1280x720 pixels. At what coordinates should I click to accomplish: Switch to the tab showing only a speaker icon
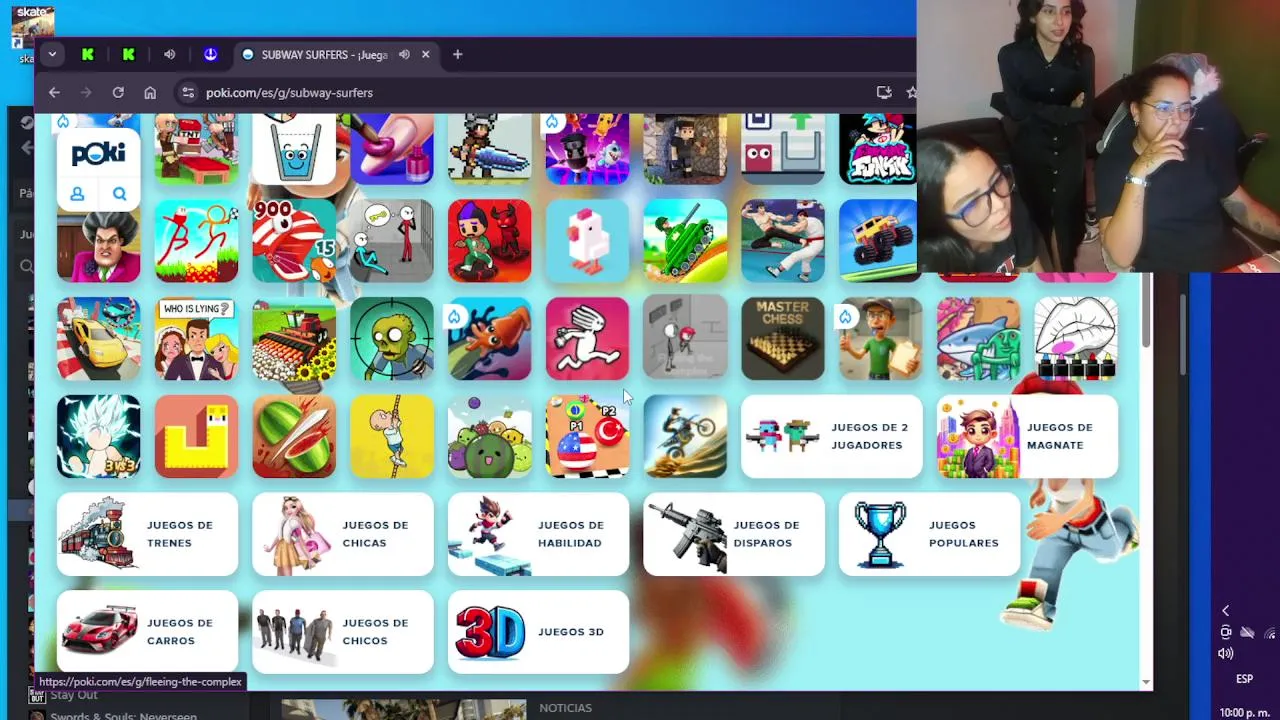point(169,54)
